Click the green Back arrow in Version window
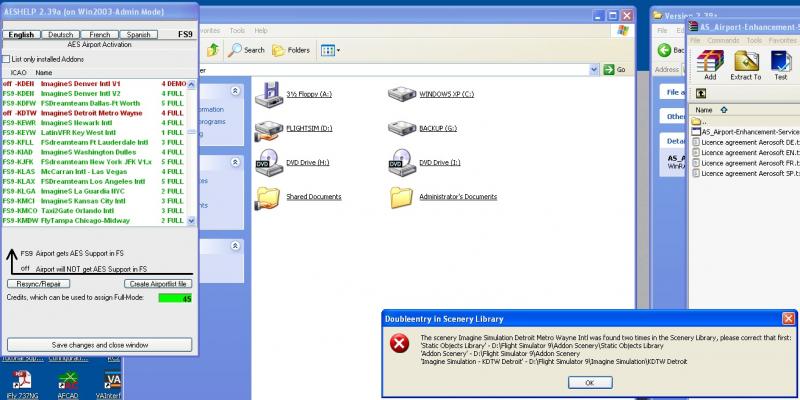800x400 pixels. click(x=664, y=50)
